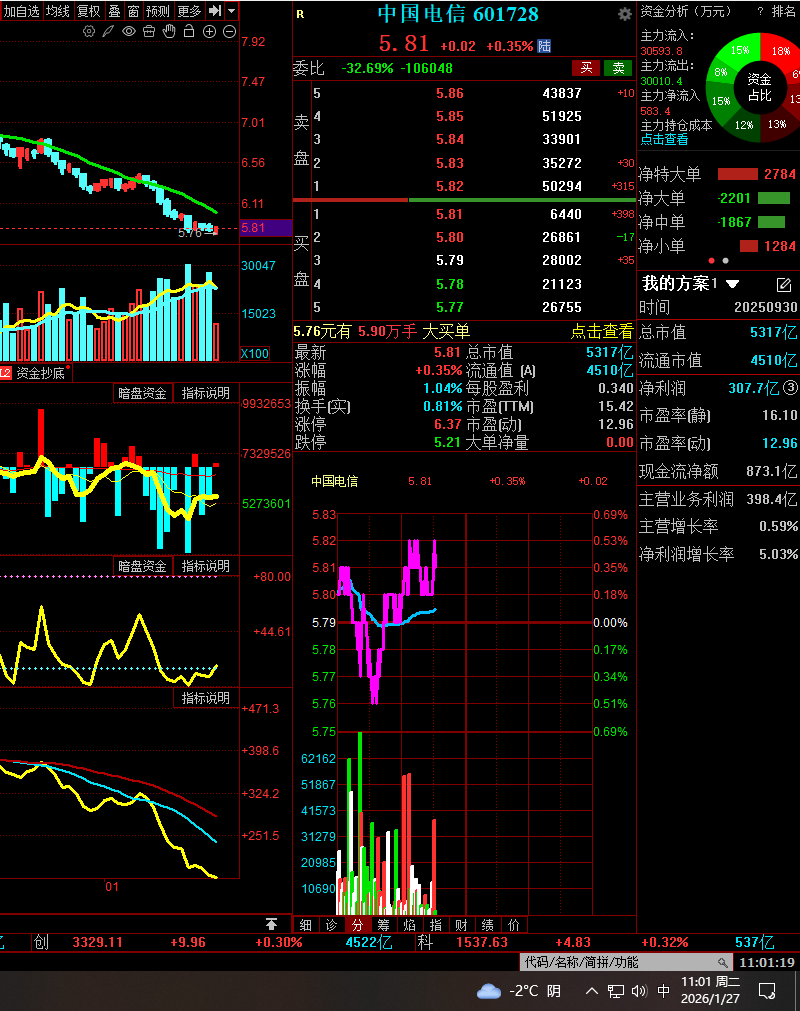
Task: Switch to the 焰 flame tab
Action: [x=409, y=925]
